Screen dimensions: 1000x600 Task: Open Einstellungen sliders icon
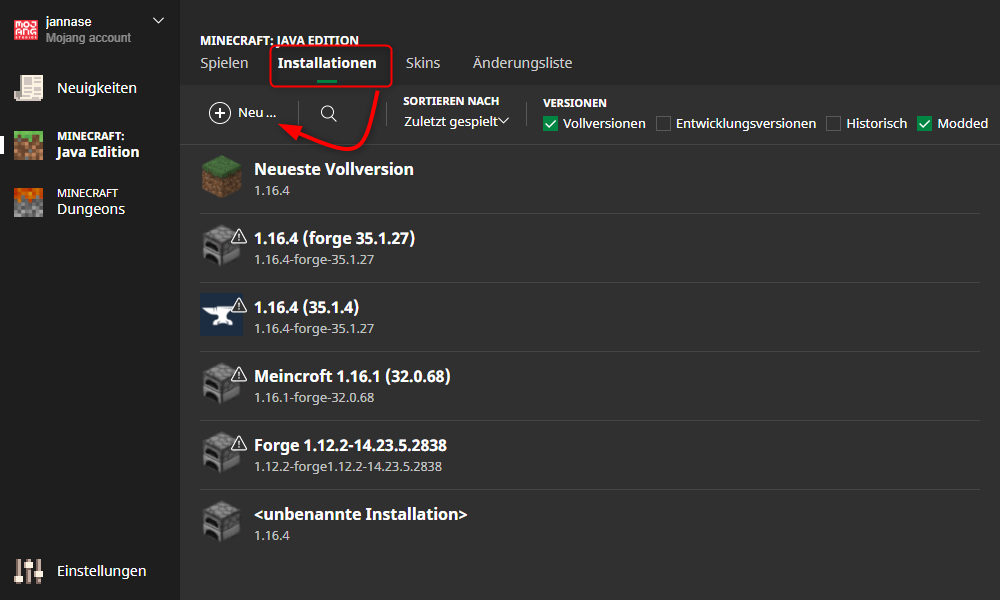[29, 571]
